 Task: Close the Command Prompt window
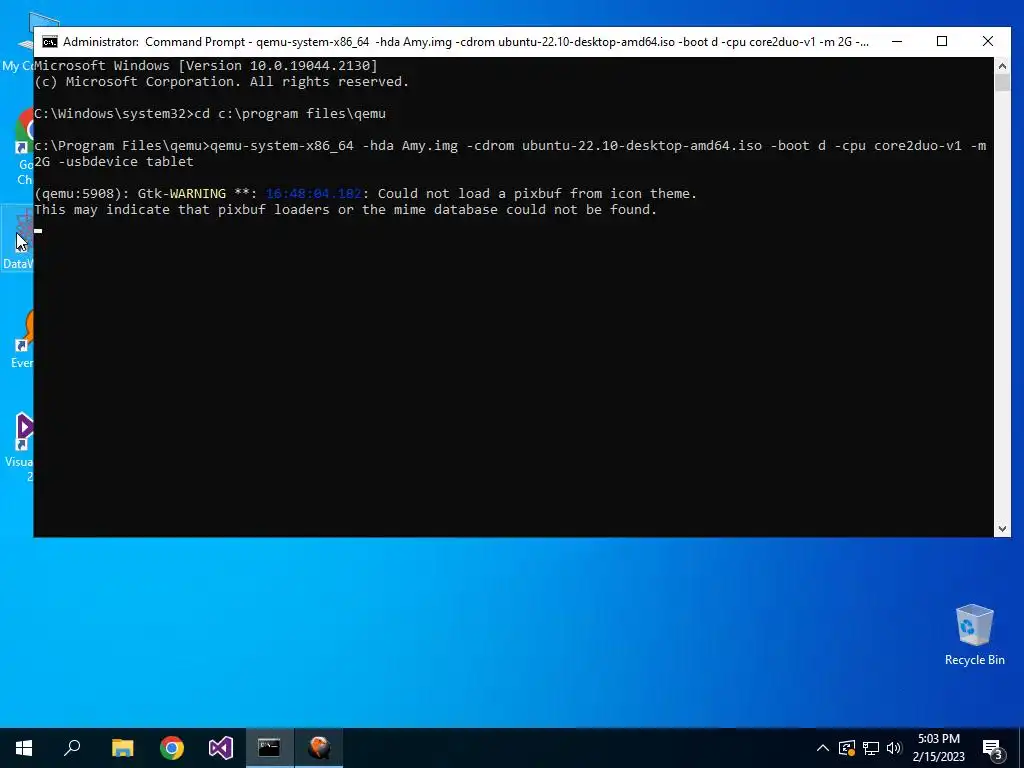[x=987, y=41]
